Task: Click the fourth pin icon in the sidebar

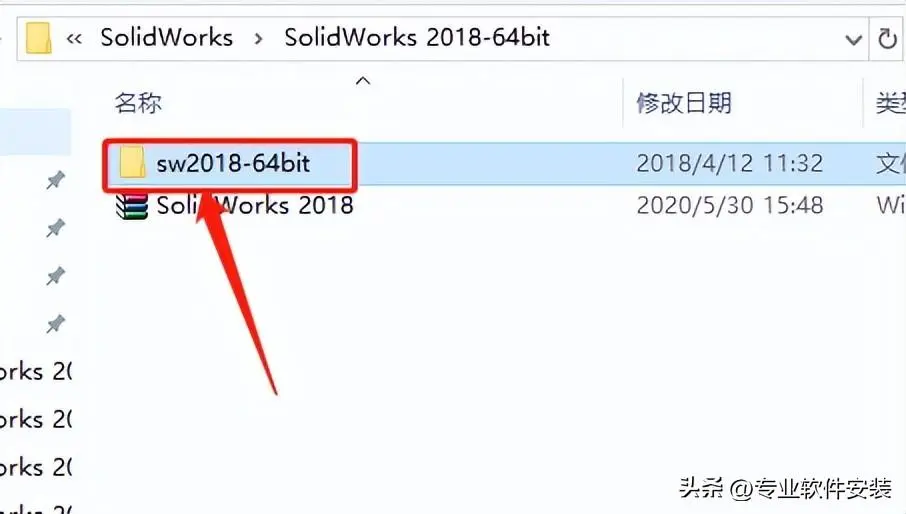Action: coord(55,325)
